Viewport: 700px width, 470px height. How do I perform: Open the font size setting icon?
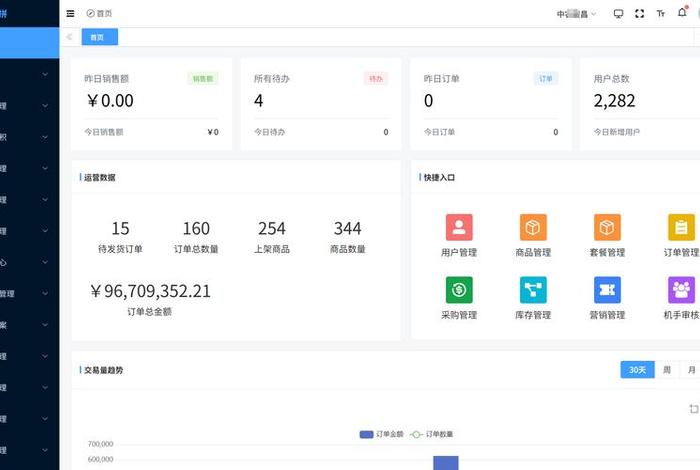pyautogui.click(x=661, y=13)
